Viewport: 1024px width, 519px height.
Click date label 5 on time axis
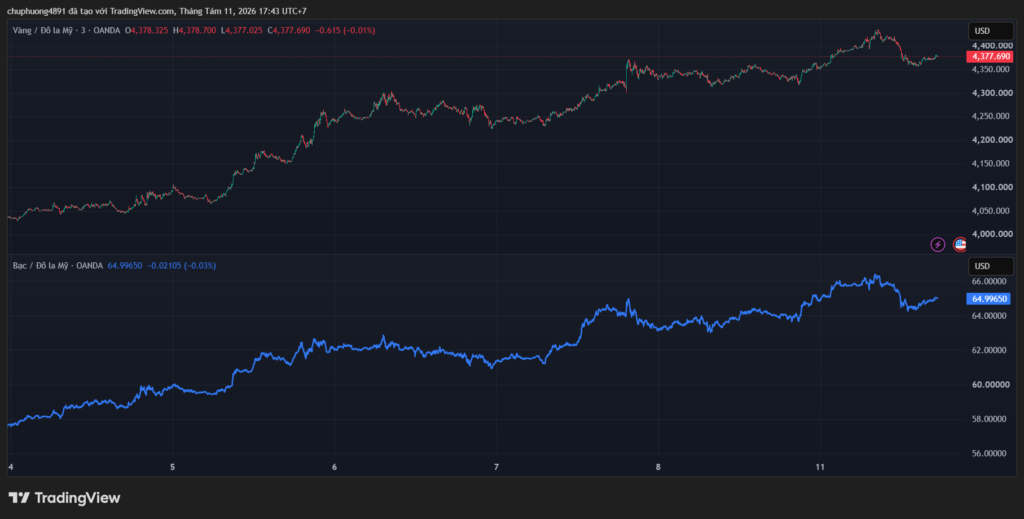(x=172, y=467)
